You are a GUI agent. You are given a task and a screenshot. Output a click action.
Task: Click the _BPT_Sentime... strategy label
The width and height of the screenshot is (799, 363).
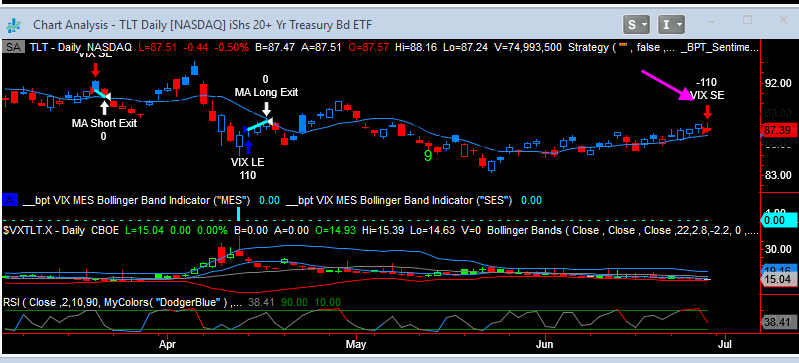pyautogui.click(x=720, y=47)
